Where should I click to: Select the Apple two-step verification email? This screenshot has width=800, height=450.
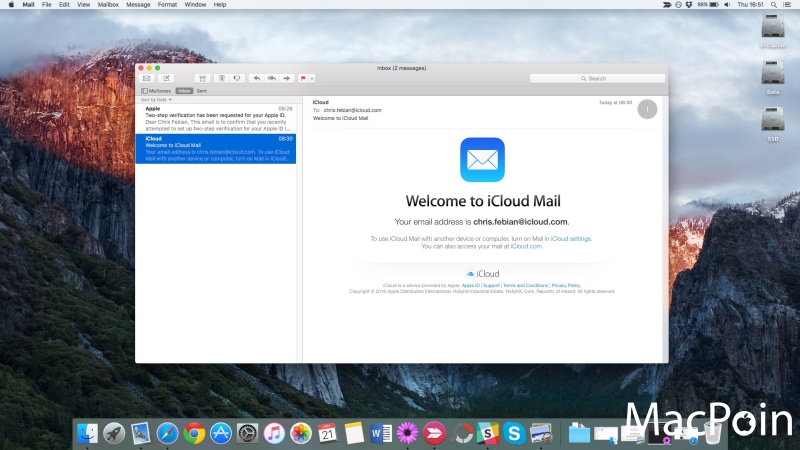coord(216,119)
